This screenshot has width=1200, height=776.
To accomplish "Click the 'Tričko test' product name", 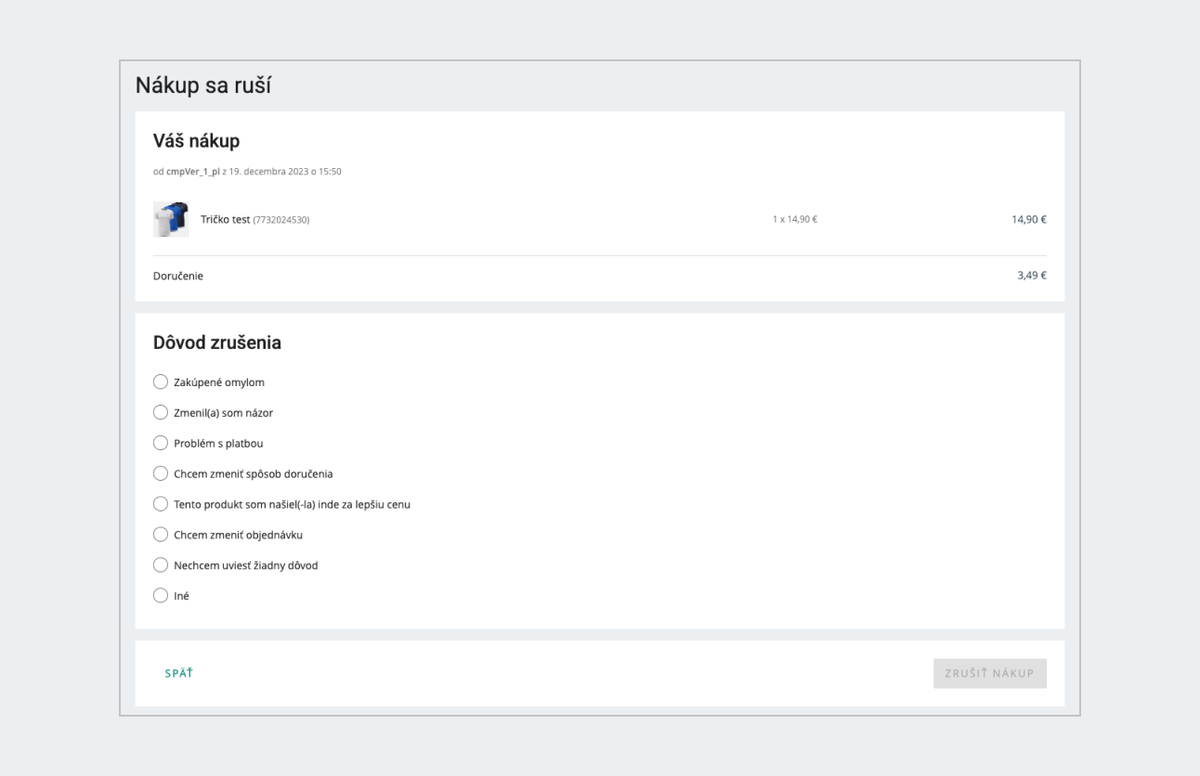I will click(225, 219).
